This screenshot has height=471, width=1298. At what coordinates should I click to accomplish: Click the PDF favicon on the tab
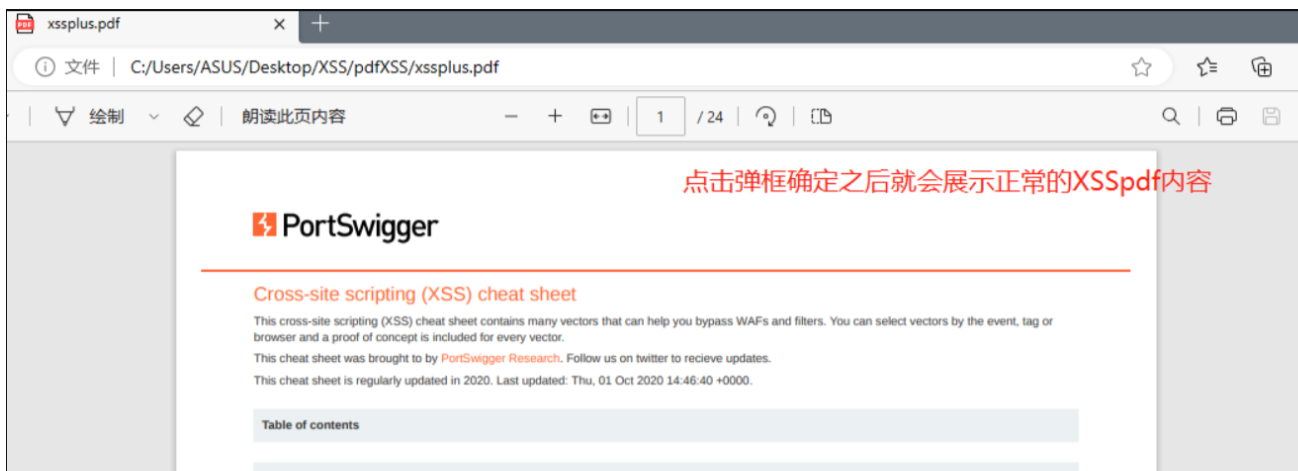click(x=25, y=23)
